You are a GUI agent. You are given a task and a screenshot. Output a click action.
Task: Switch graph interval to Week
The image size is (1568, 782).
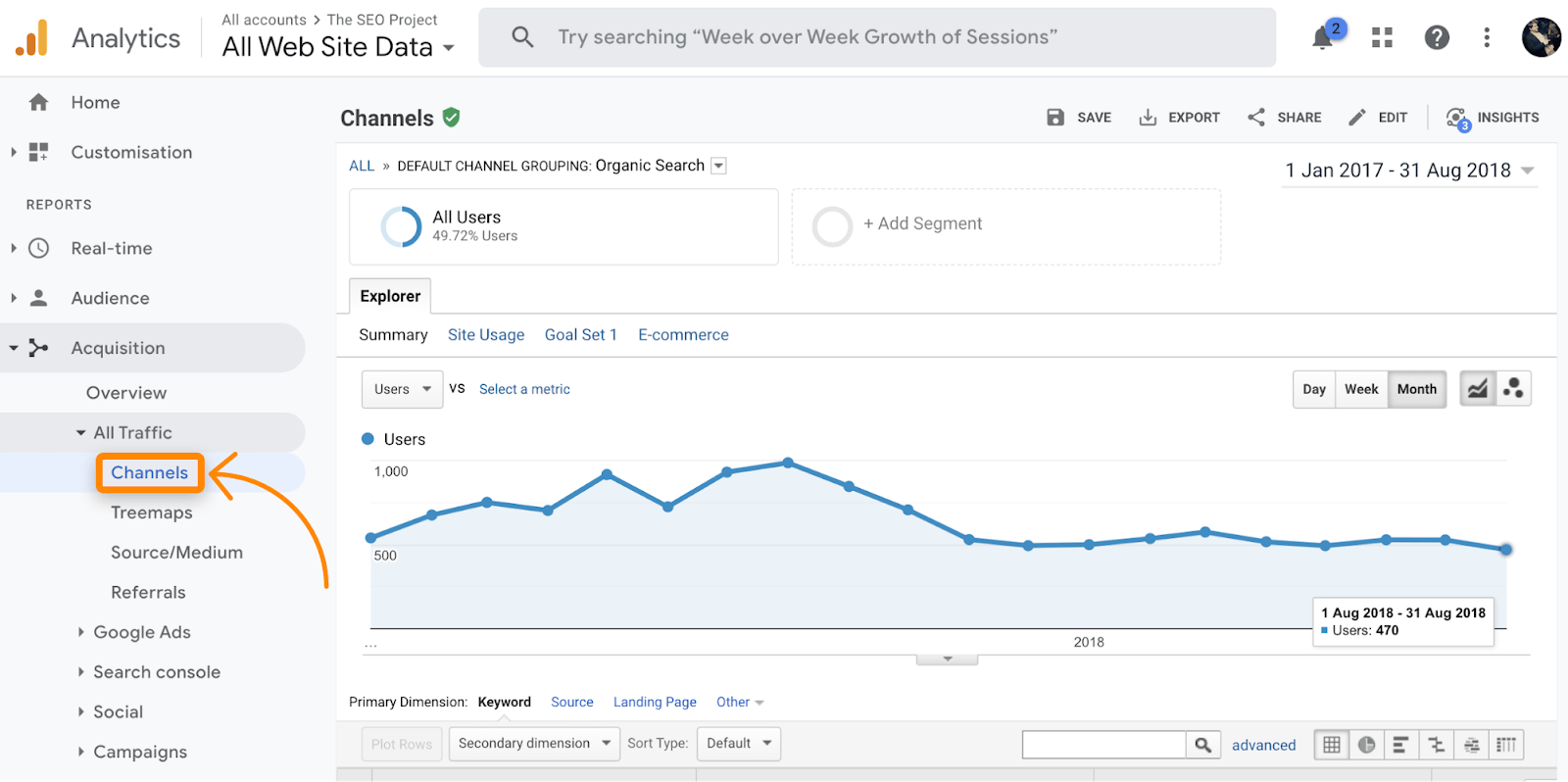(1361, 389)
